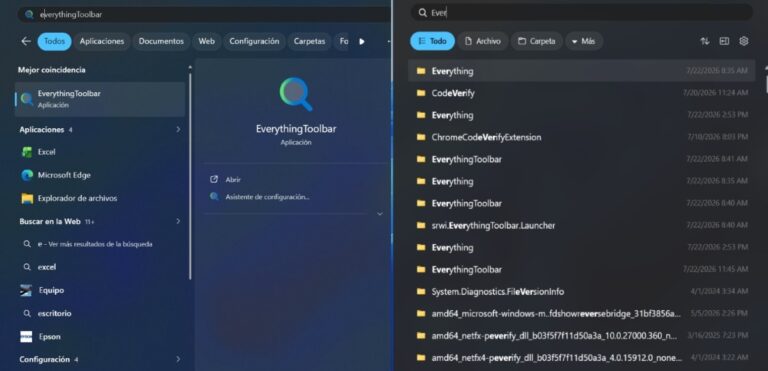
Task: Click the large EverythingToolbar logo in preview
Action: click(296, 94)
